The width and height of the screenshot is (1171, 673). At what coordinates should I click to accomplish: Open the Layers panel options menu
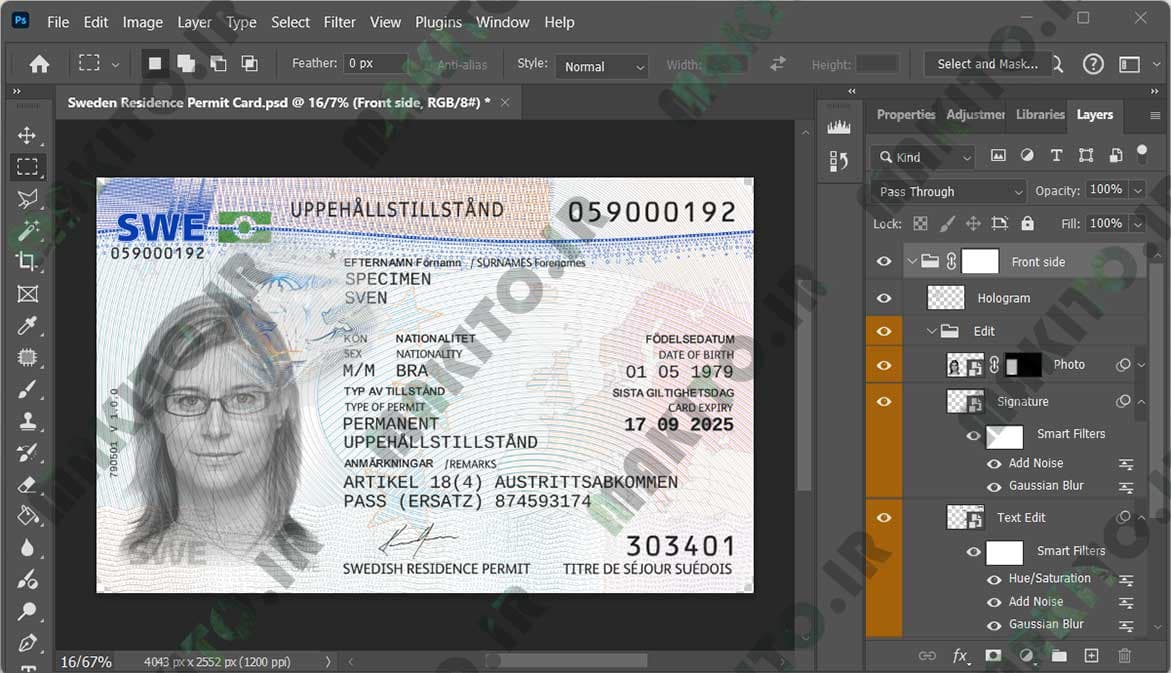coord(1155,115)
